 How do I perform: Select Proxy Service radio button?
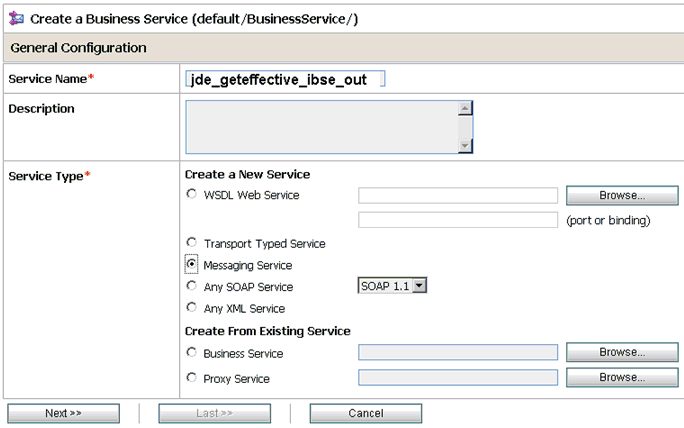tap(191, 377)
